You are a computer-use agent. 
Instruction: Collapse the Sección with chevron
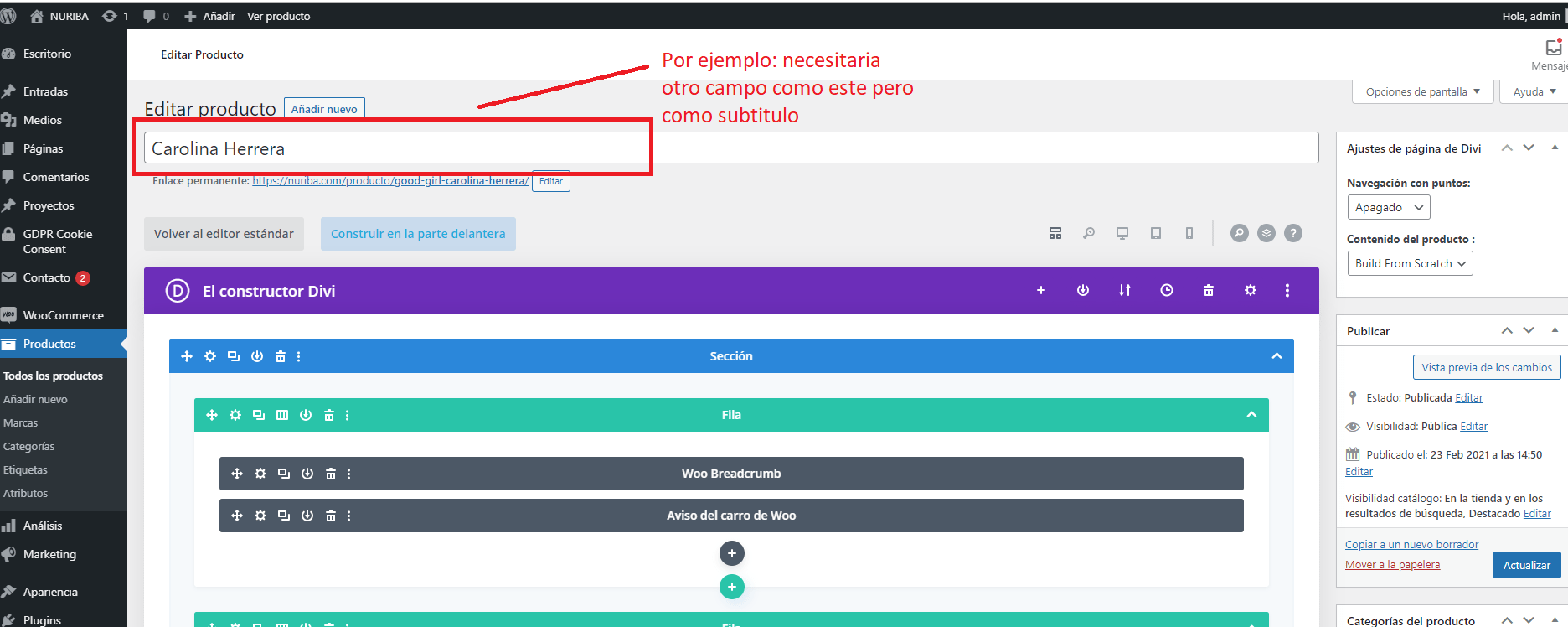pyautogui.click(x=1277, y=356)
